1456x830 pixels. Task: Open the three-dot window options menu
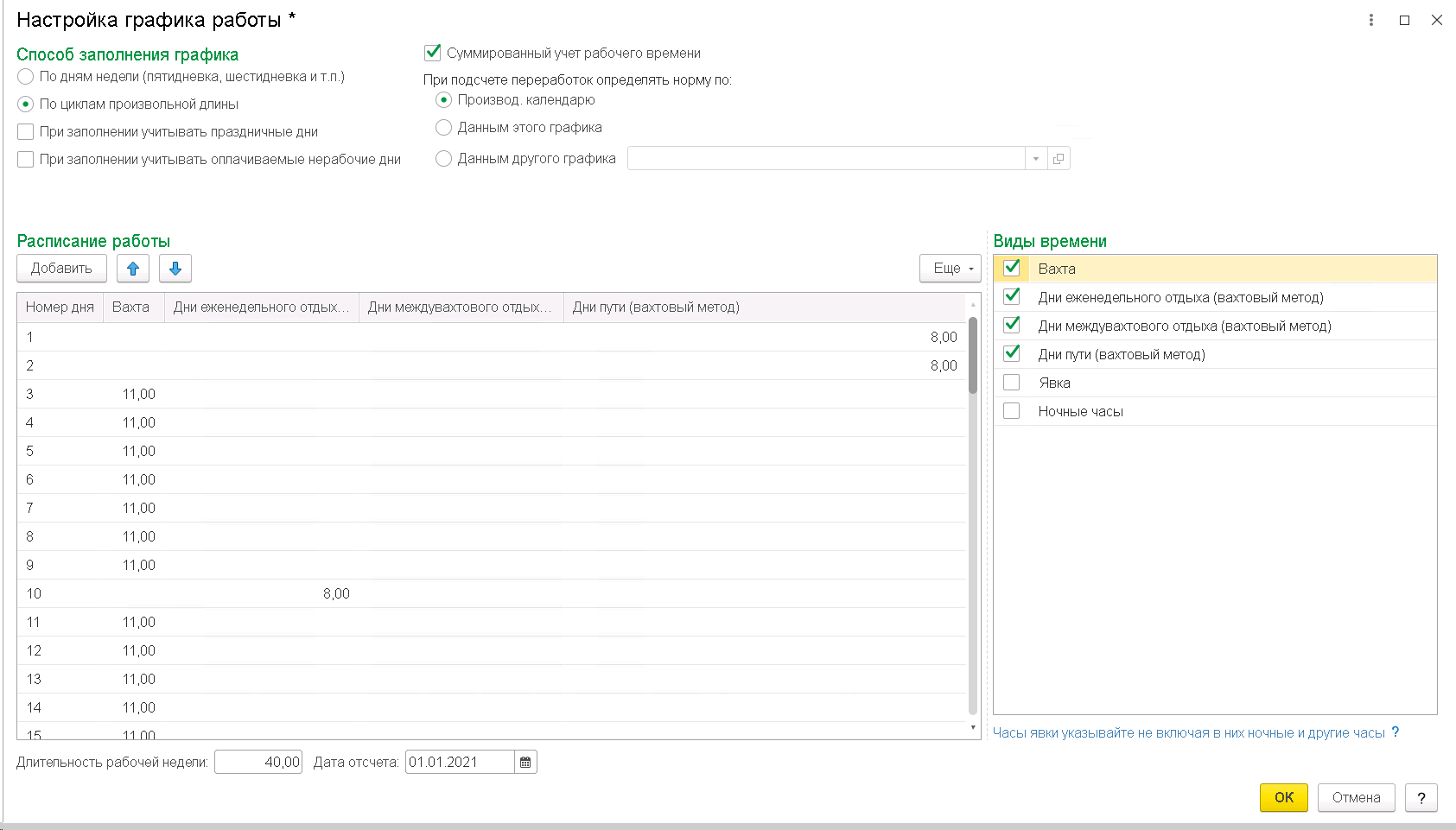click(1371, 20)
